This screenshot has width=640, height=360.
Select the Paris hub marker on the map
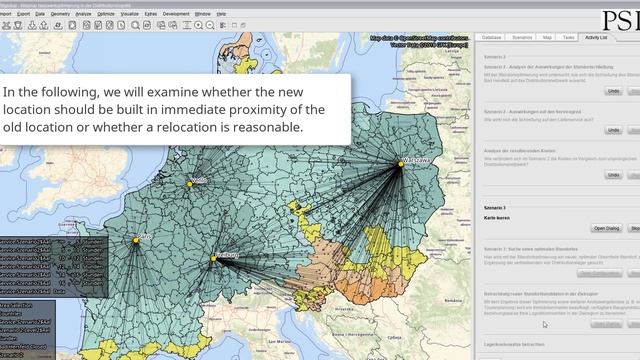coord(136,241)
